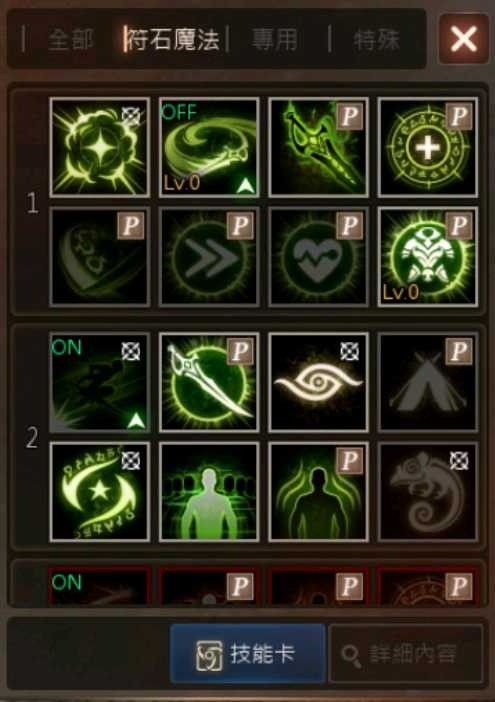Select the green armor Lv.0 skill icon

[x=428, y=257]
